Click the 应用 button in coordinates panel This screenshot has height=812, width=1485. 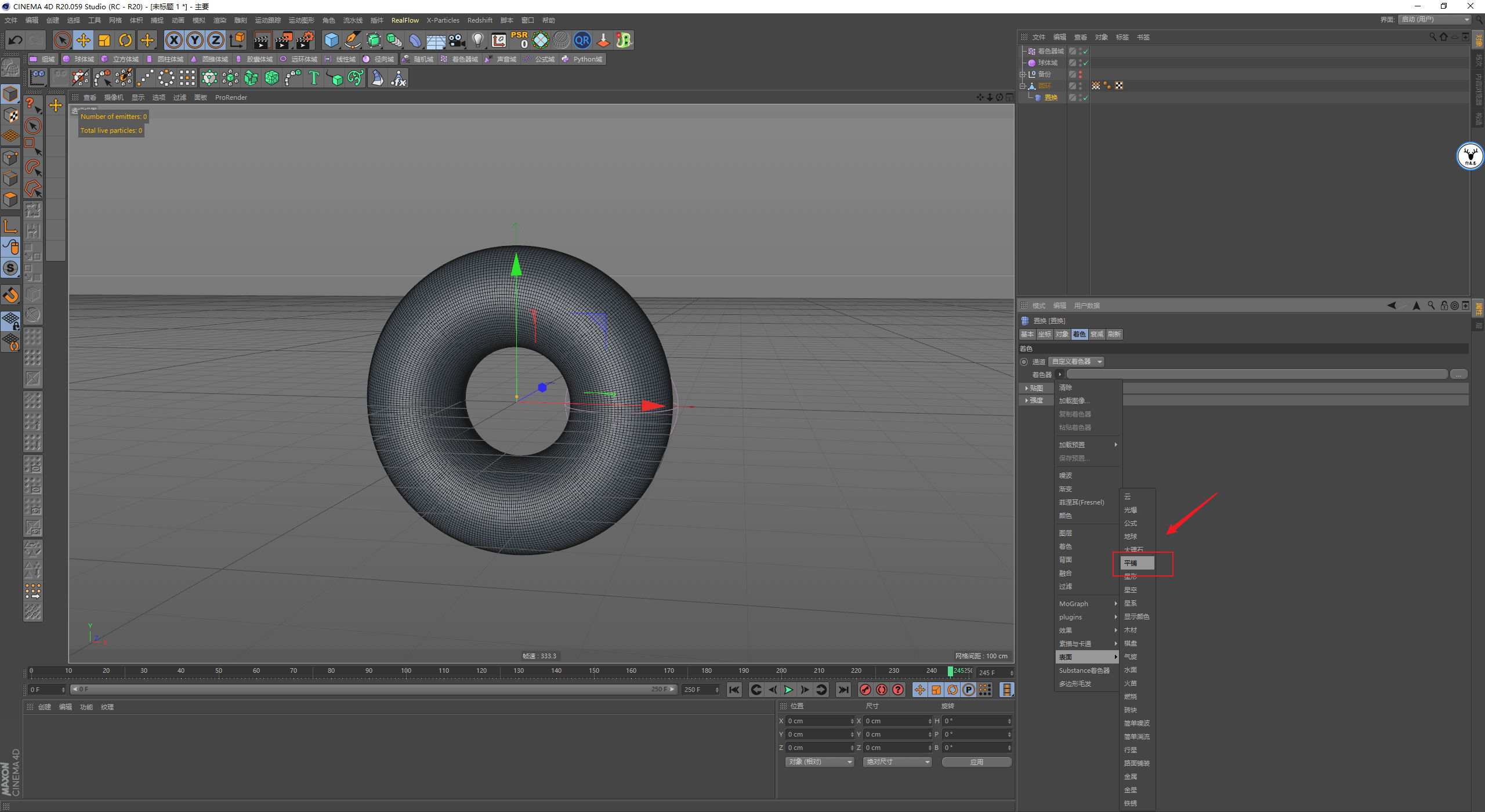coord(976,762)
